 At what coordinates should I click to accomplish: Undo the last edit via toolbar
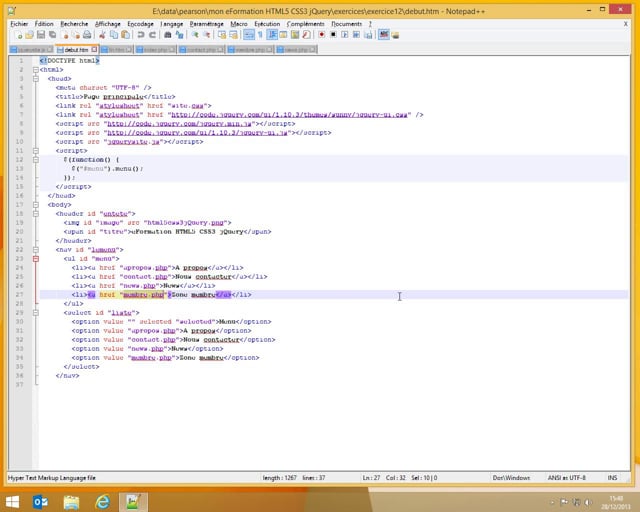[x=141, y=35]
